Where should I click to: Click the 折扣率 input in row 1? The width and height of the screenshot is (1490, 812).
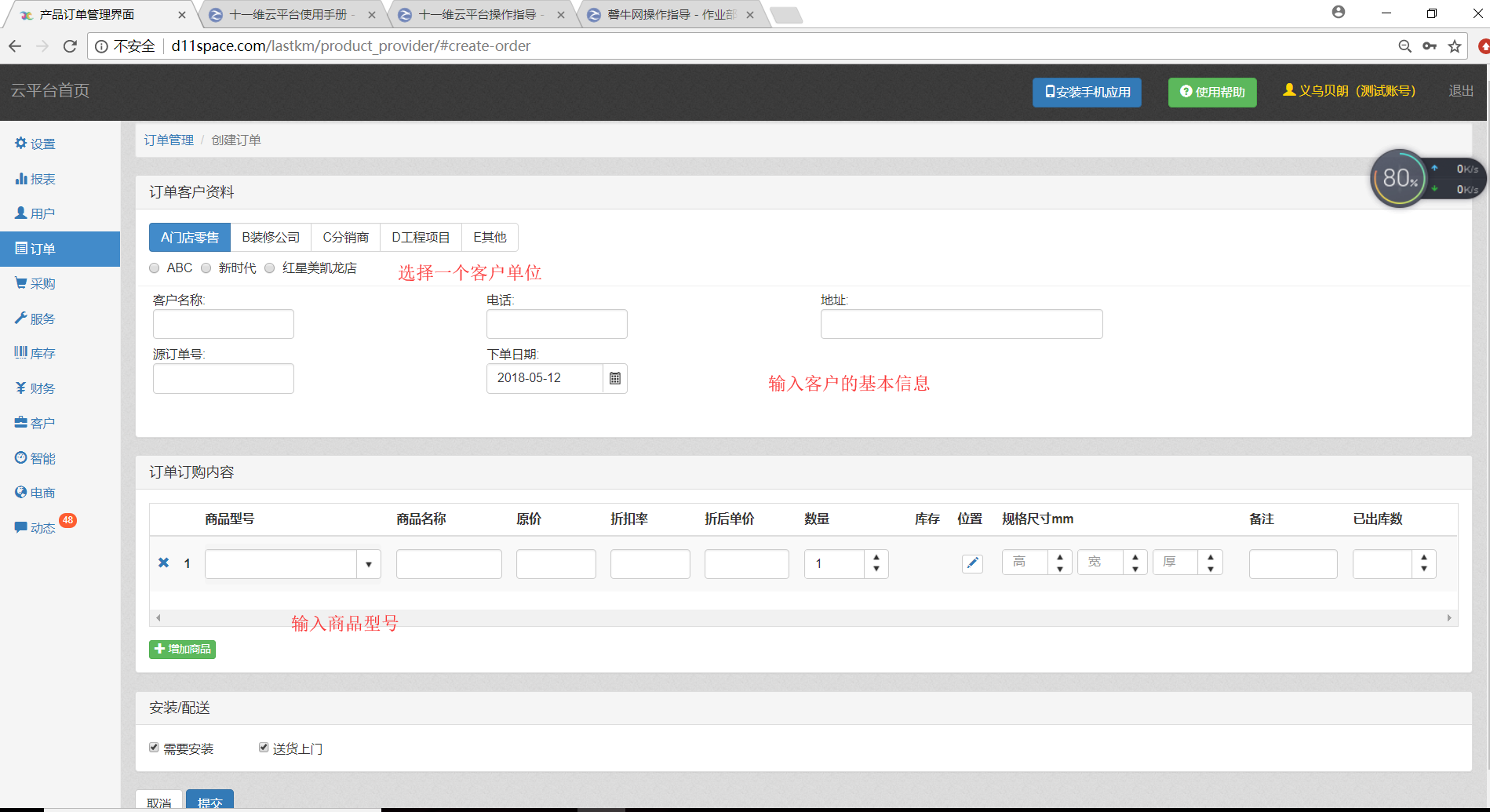650,564
